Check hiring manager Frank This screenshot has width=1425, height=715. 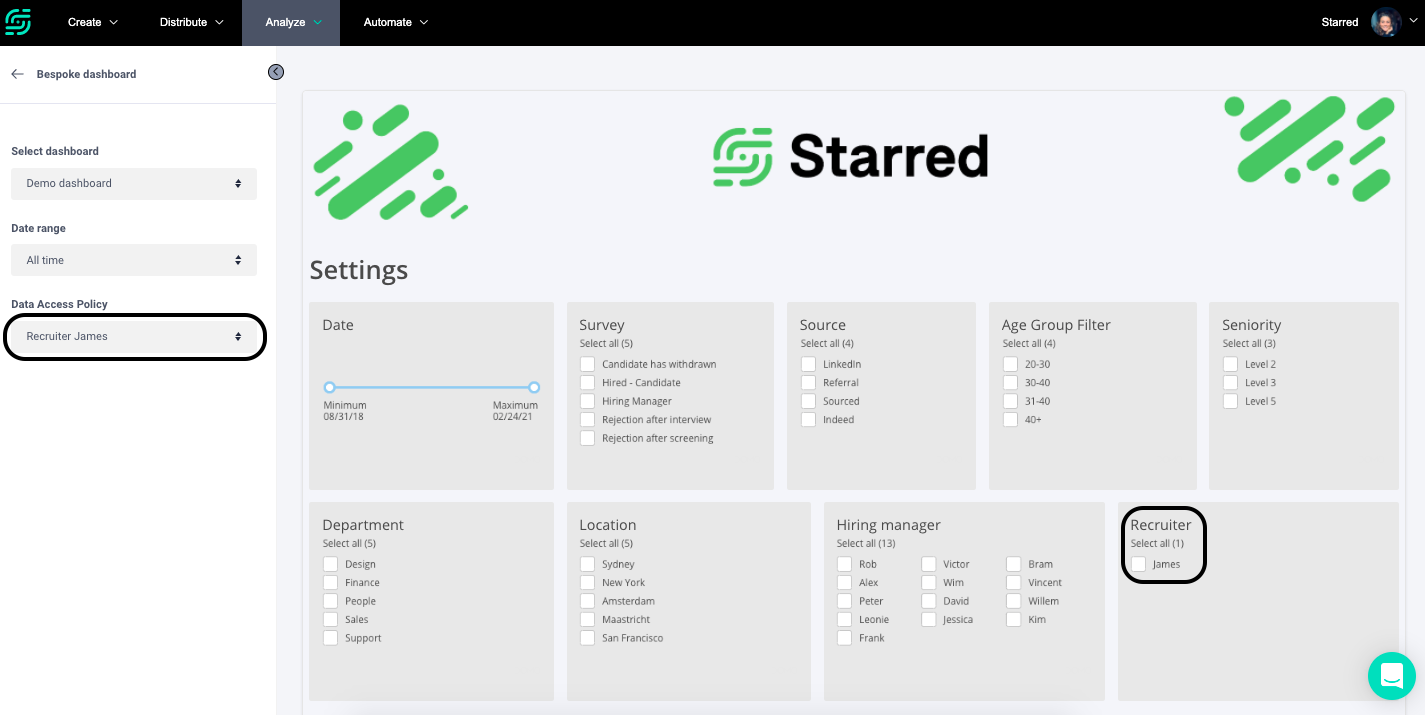coord(845,638)
